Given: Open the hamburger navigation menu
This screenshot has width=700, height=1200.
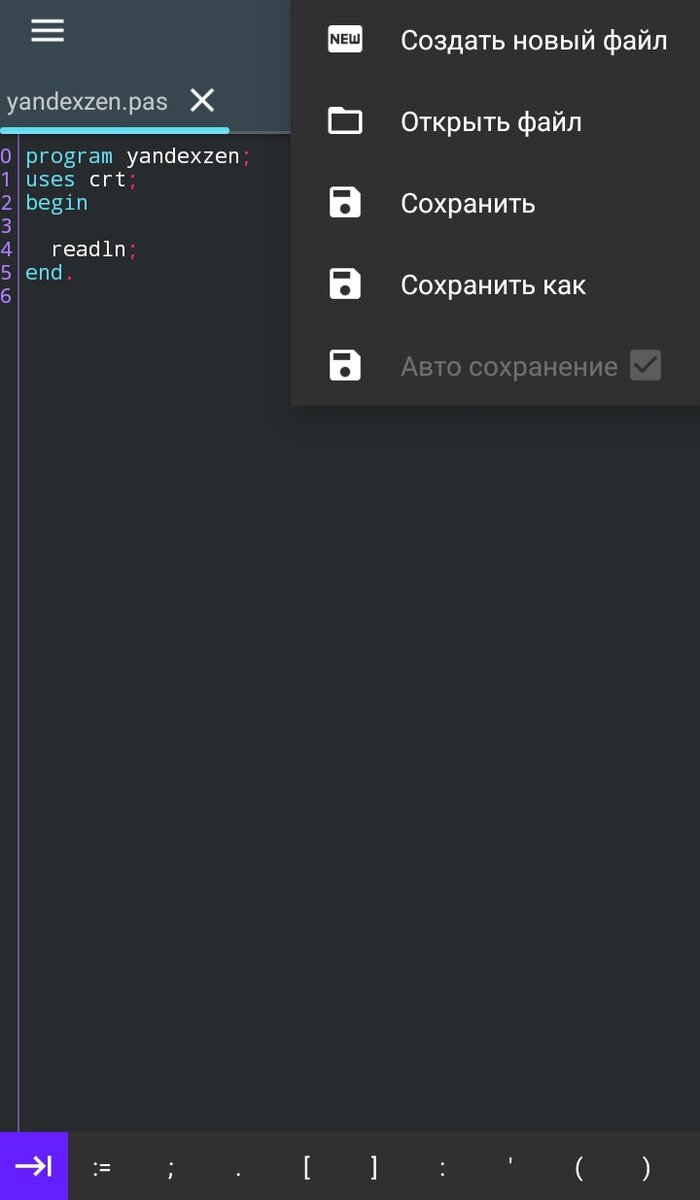Looking at the screenshot, I should click(47, 30).
